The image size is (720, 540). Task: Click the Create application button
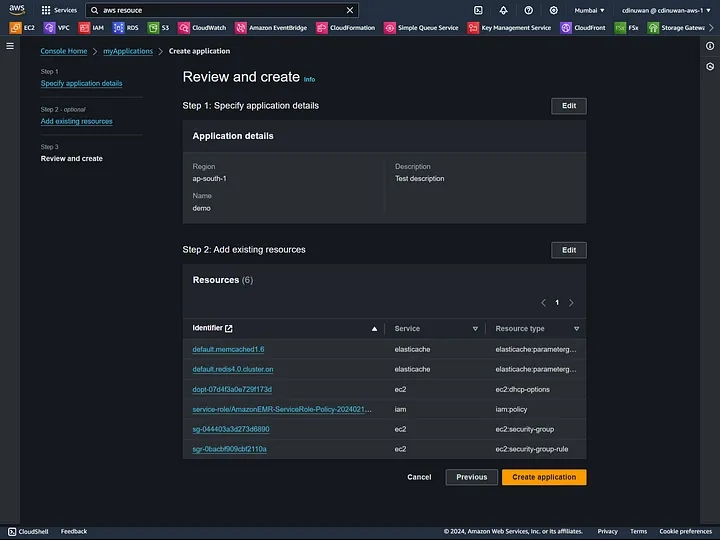544,477
